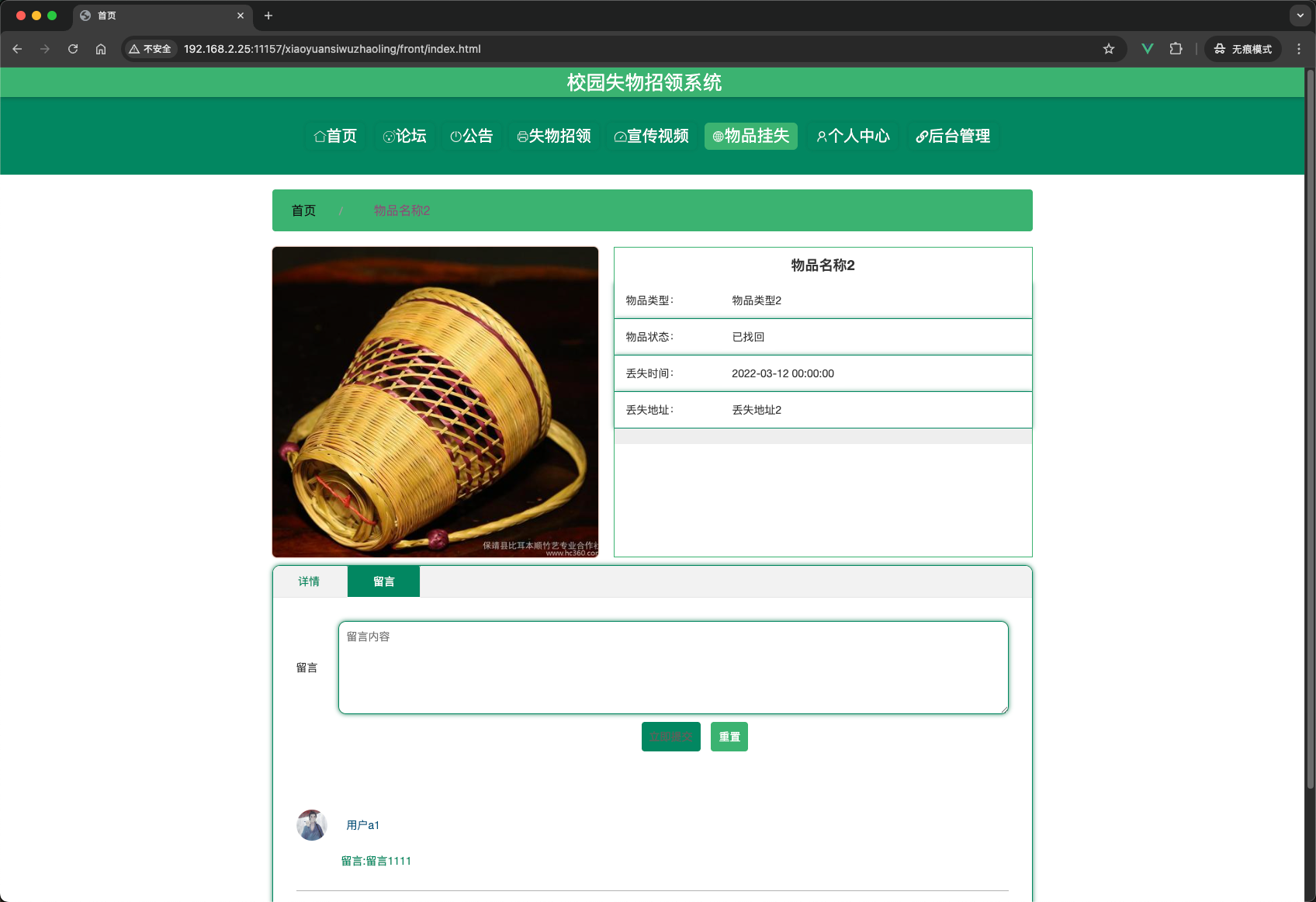Reload the page with the refresh icon
This screenshot has width=1316, height=902.
(x=73, y=49)
